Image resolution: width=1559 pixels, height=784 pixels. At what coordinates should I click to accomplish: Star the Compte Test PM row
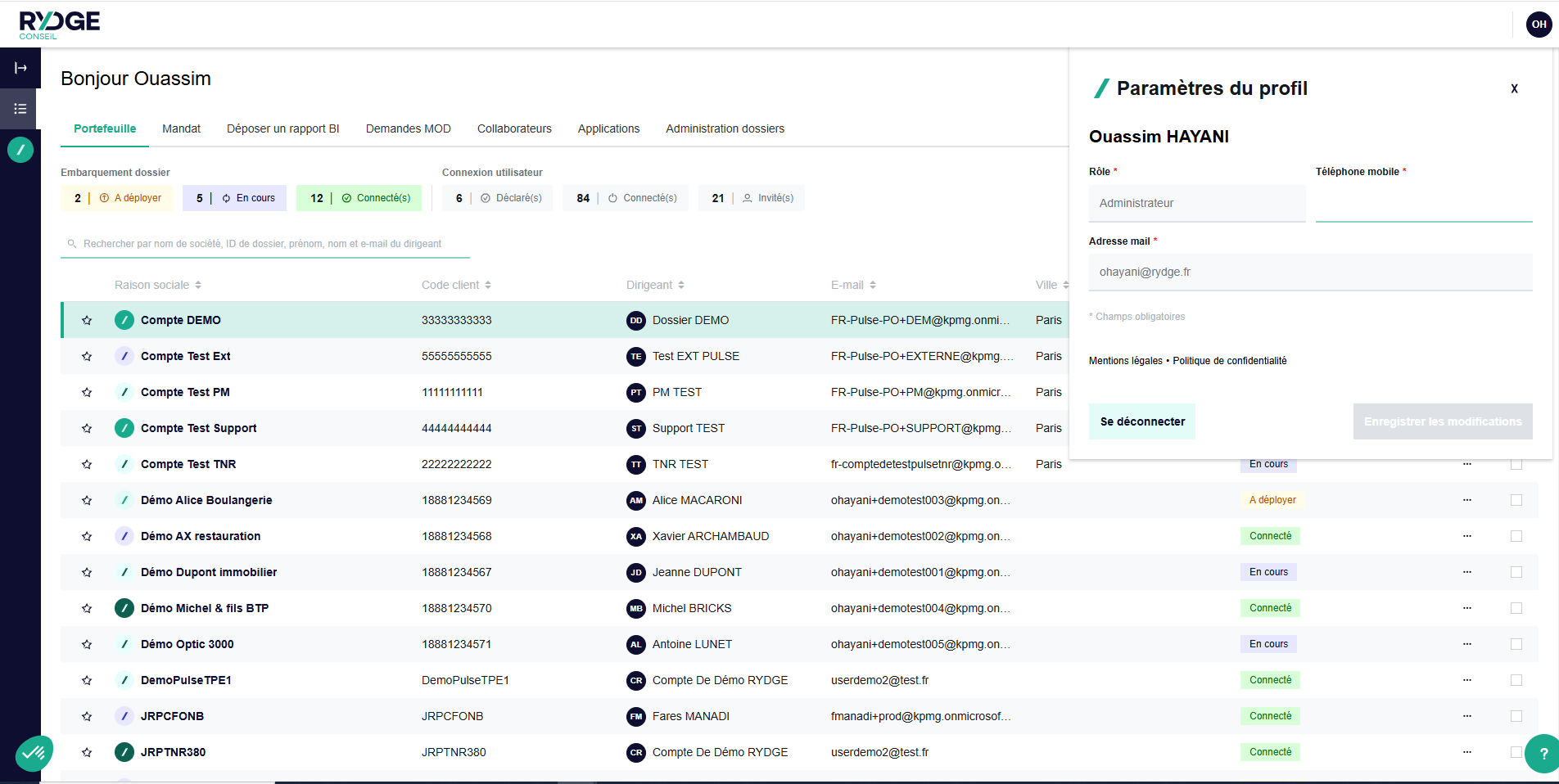(87, 392)
